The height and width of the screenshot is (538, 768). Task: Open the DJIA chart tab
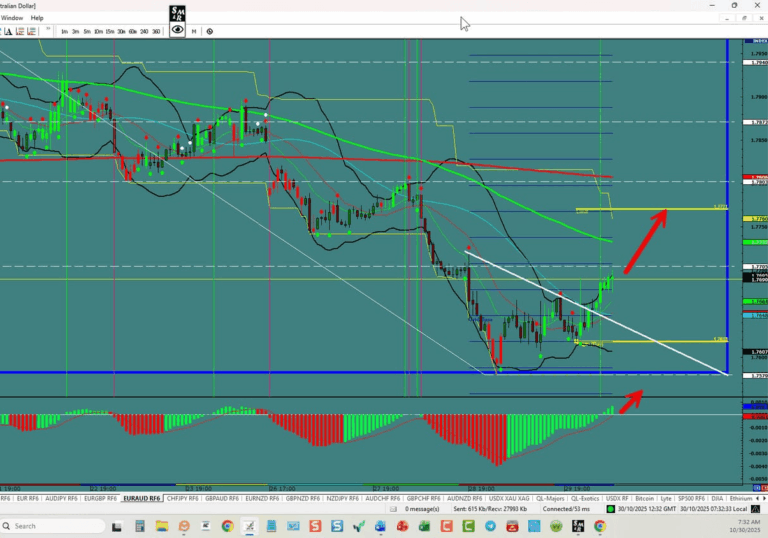tap(717, 498)
